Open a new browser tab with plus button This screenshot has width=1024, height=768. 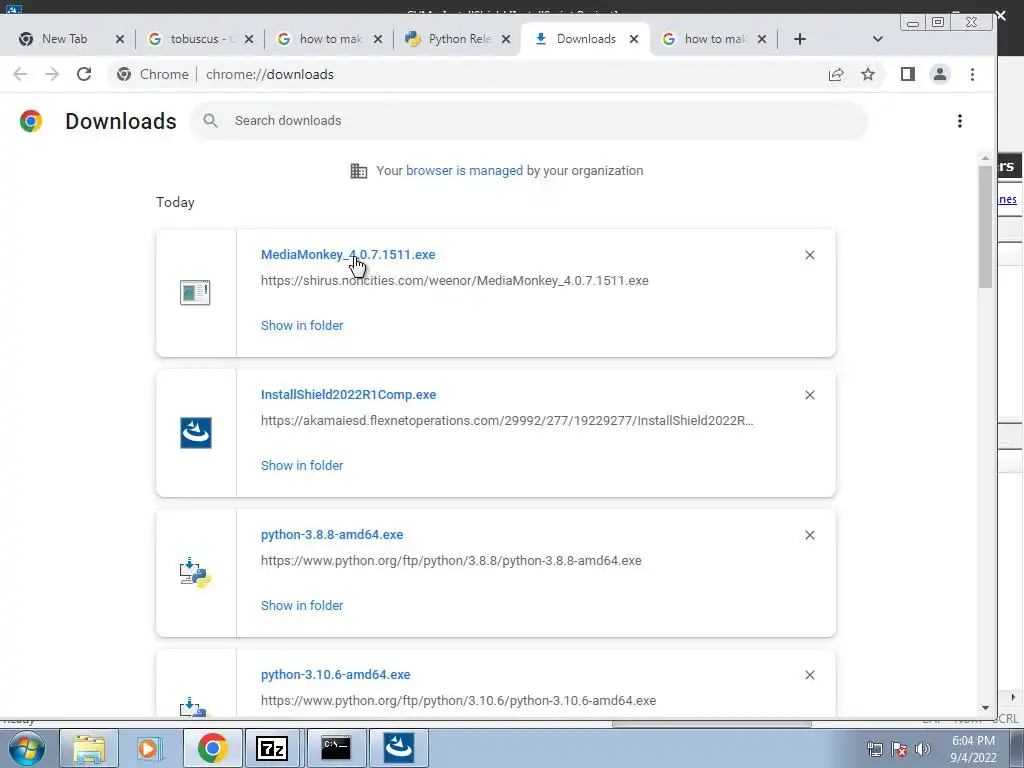click(x=800, y=39)
